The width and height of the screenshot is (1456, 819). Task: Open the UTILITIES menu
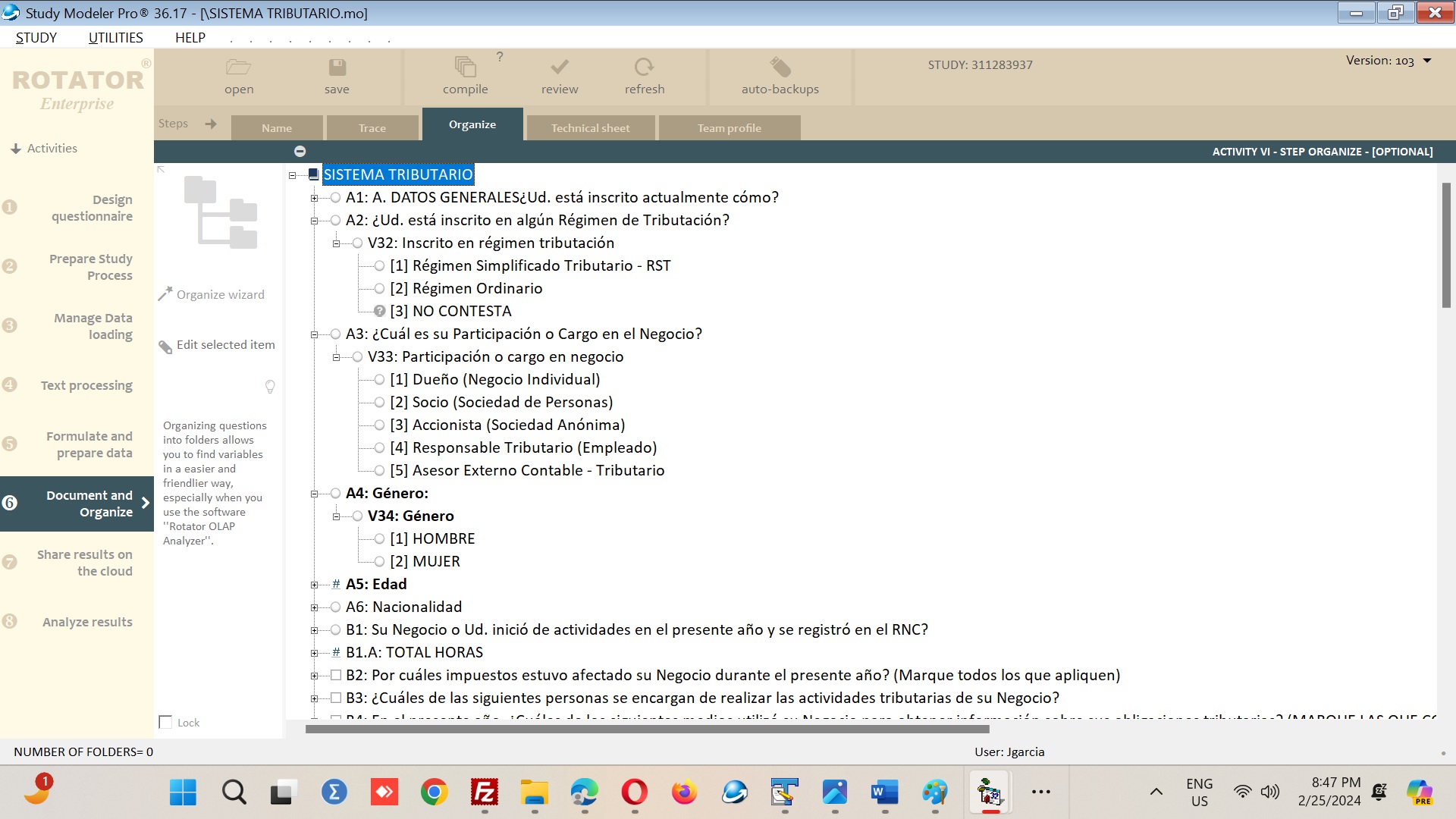(115, 38)
